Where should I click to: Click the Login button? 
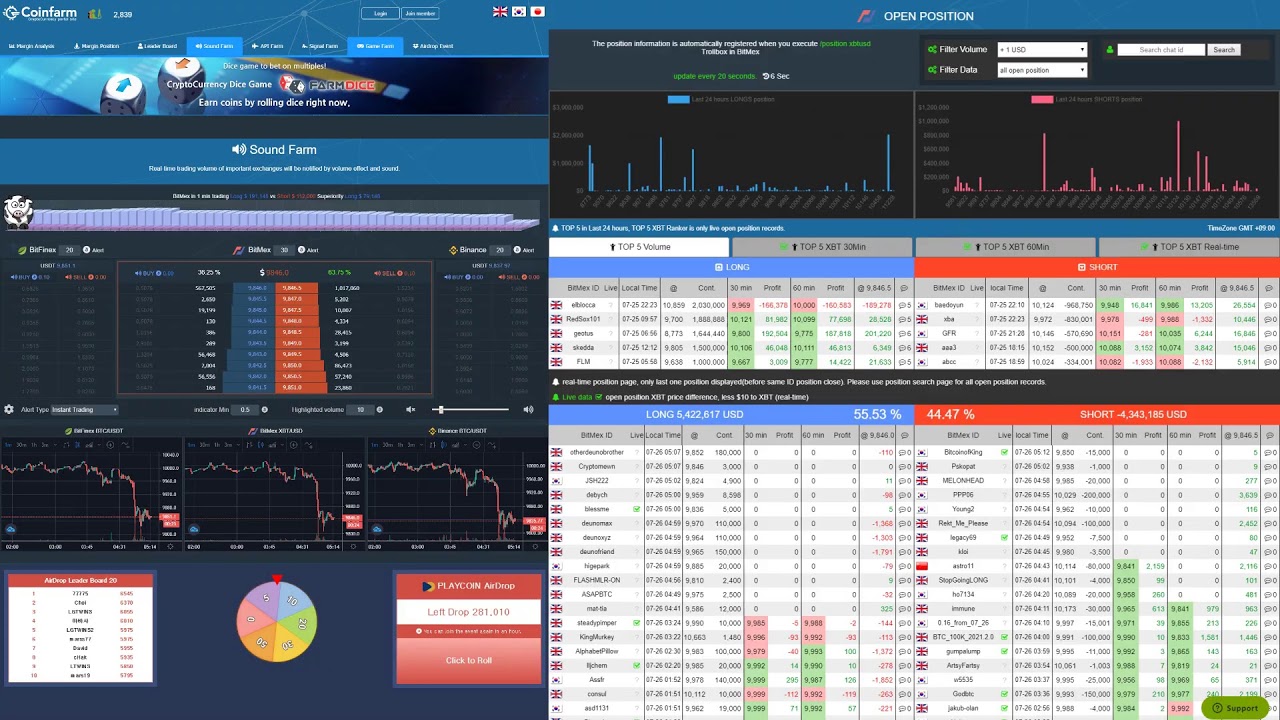pos(380,14)
